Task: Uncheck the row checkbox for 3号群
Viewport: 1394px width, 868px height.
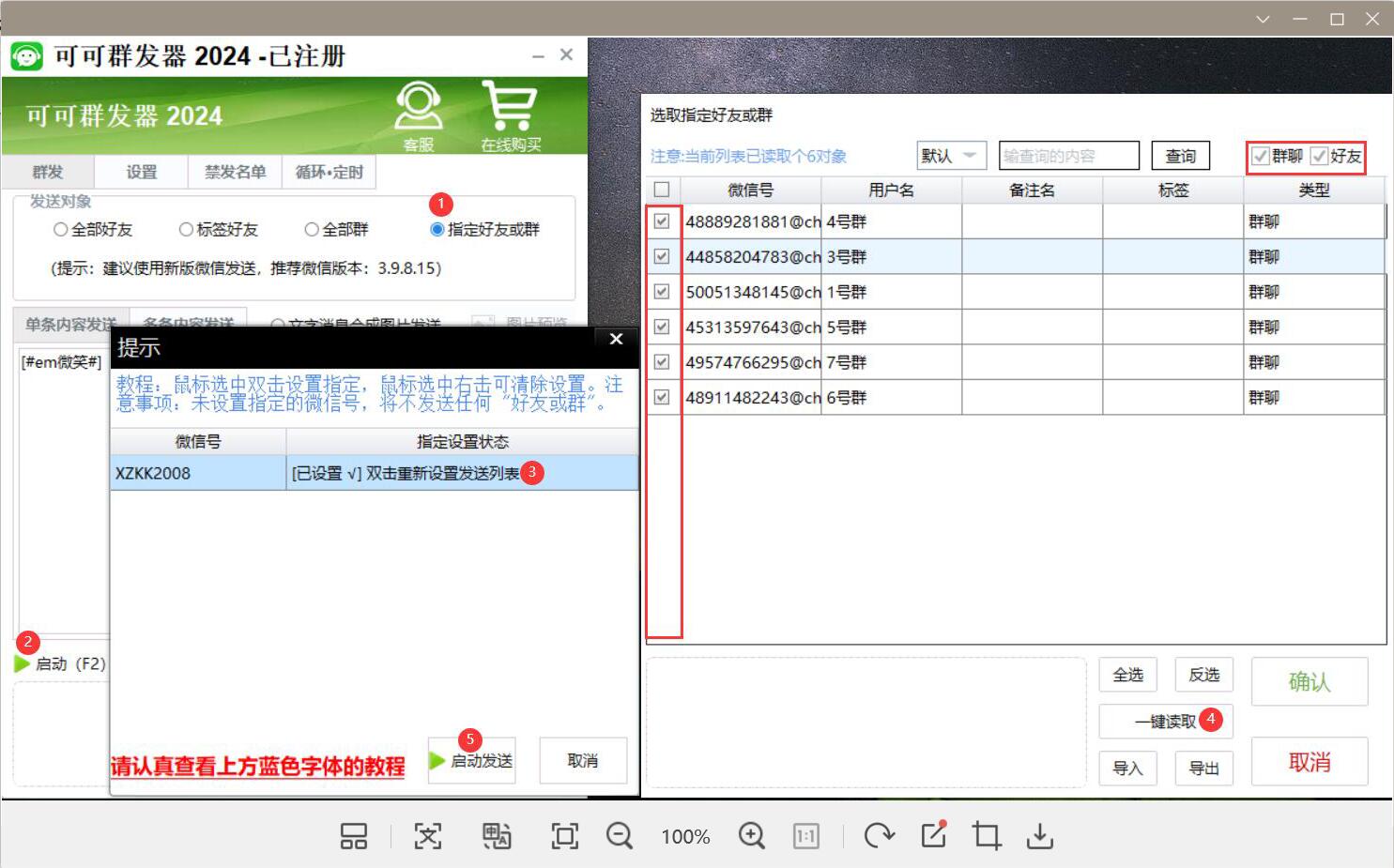Action: (662, 256)
